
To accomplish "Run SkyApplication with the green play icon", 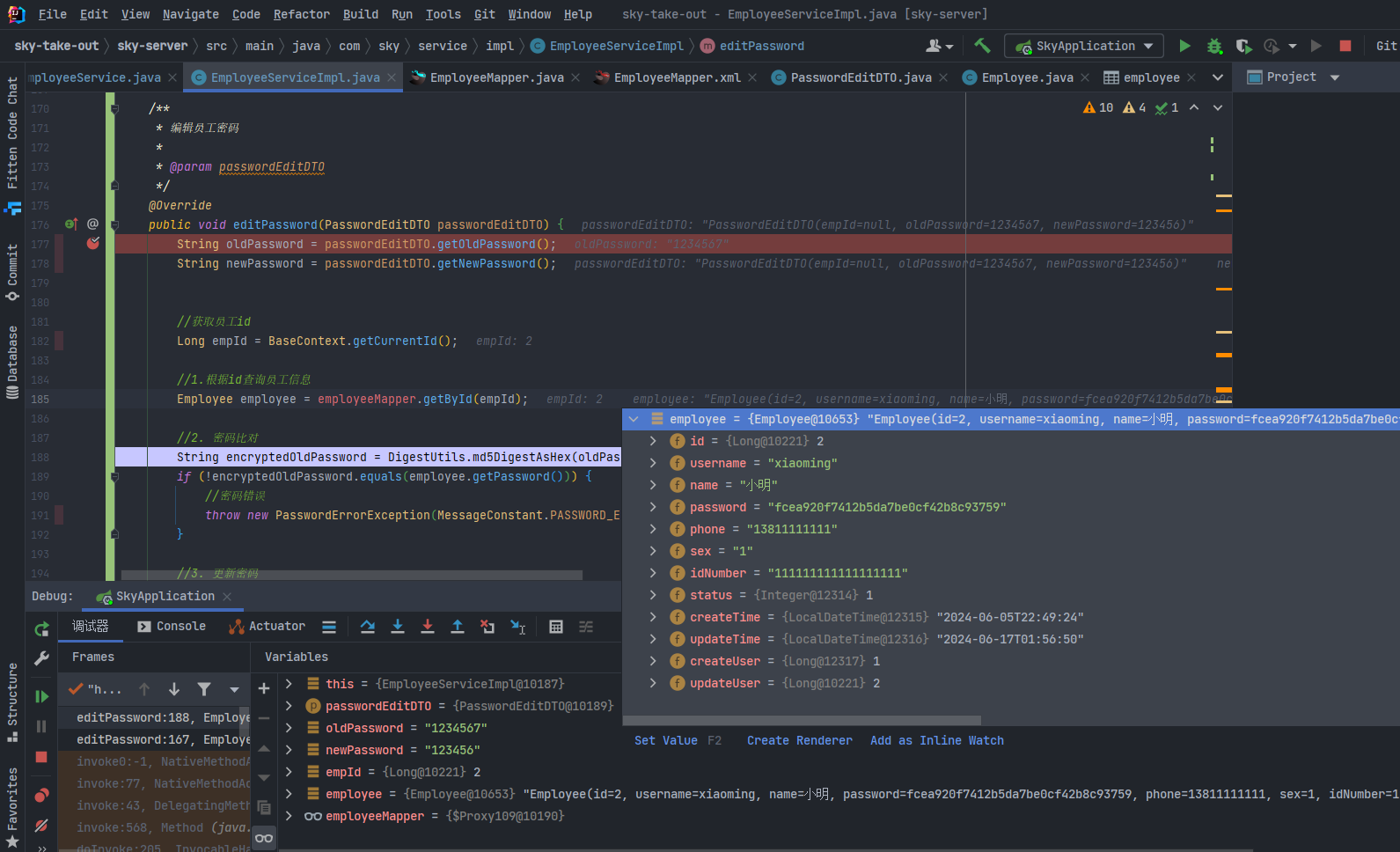I will pyautogui.click(x=1184, y=46).
